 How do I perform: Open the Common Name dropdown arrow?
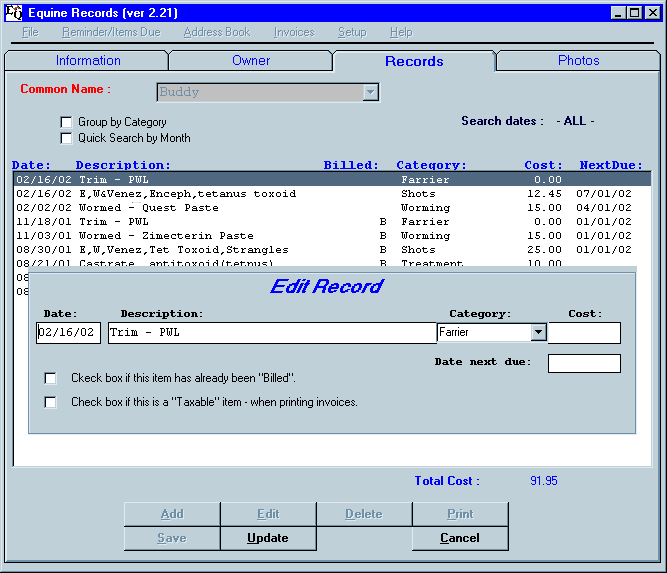371,92
